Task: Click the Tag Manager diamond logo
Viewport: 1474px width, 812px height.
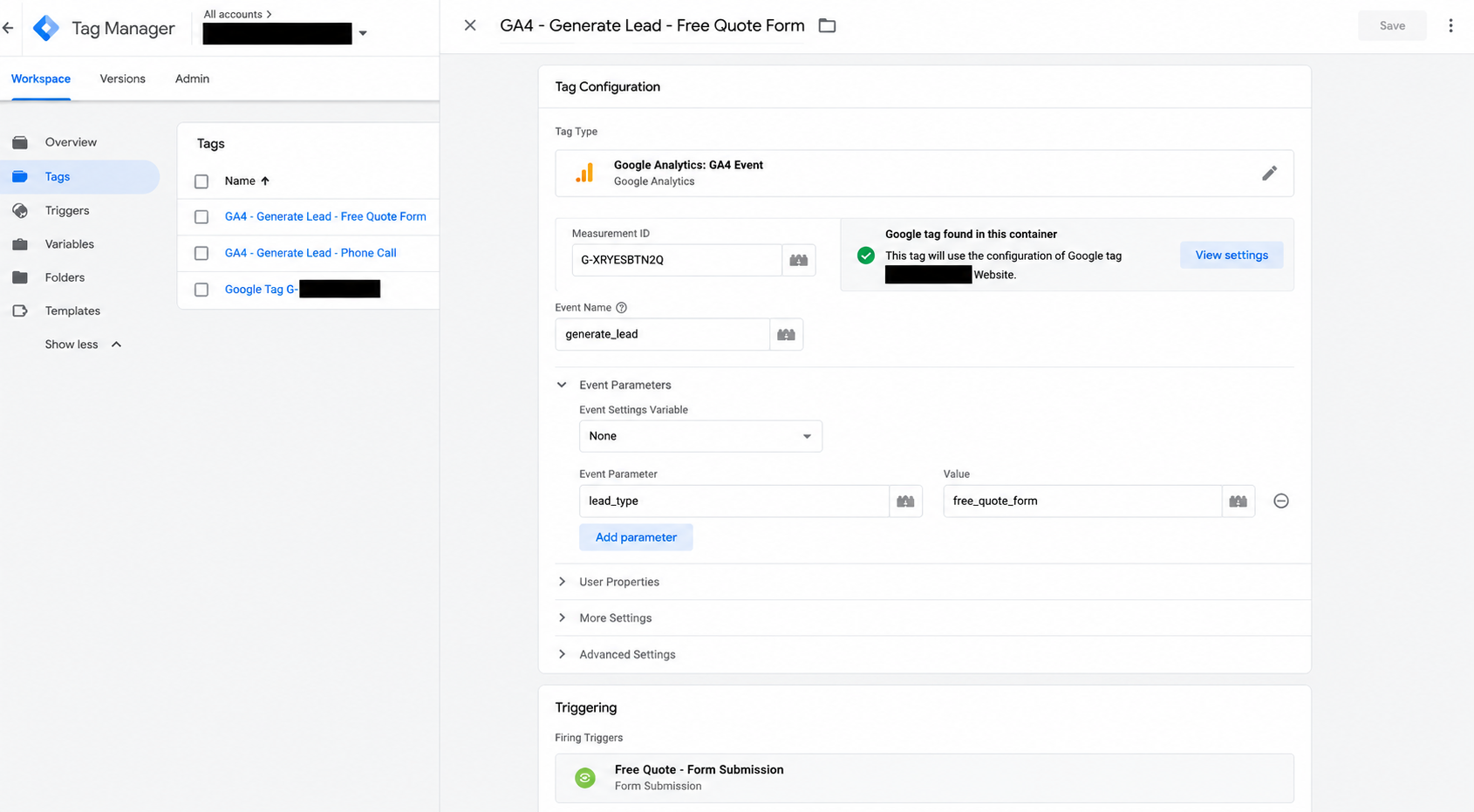Action: point(46,28)
